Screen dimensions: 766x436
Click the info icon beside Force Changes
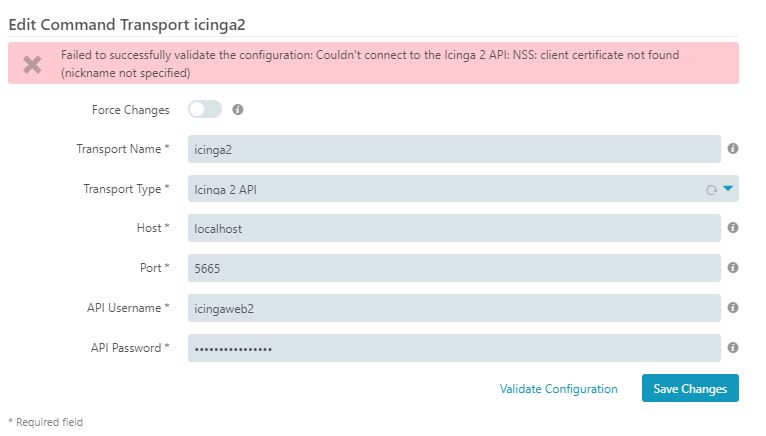pos(237,109)
